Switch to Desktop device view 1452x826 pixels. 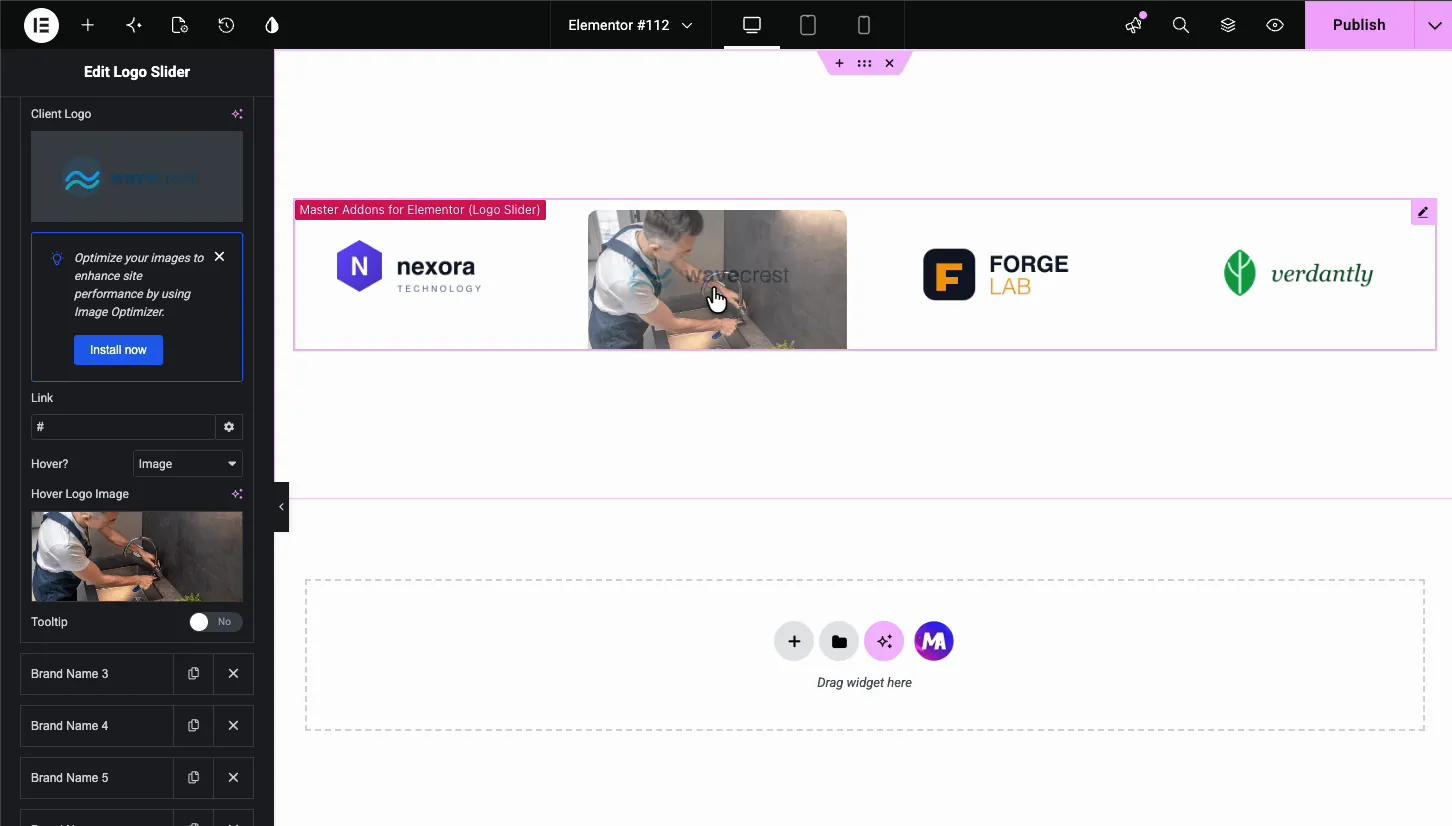pyautogui.click(x=752, y=25)
